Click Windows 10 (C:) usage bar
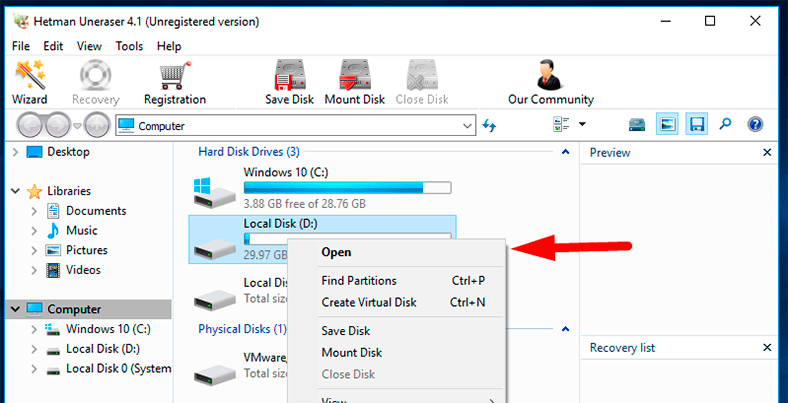Viewport: 788px width, 403px height. (x=347, y=188)
